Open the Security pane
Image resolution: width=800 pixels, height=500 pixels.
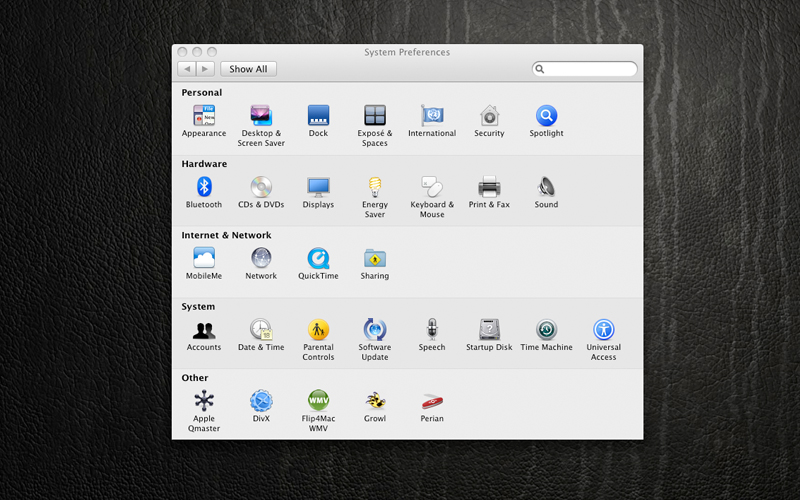tap(489, 116)
